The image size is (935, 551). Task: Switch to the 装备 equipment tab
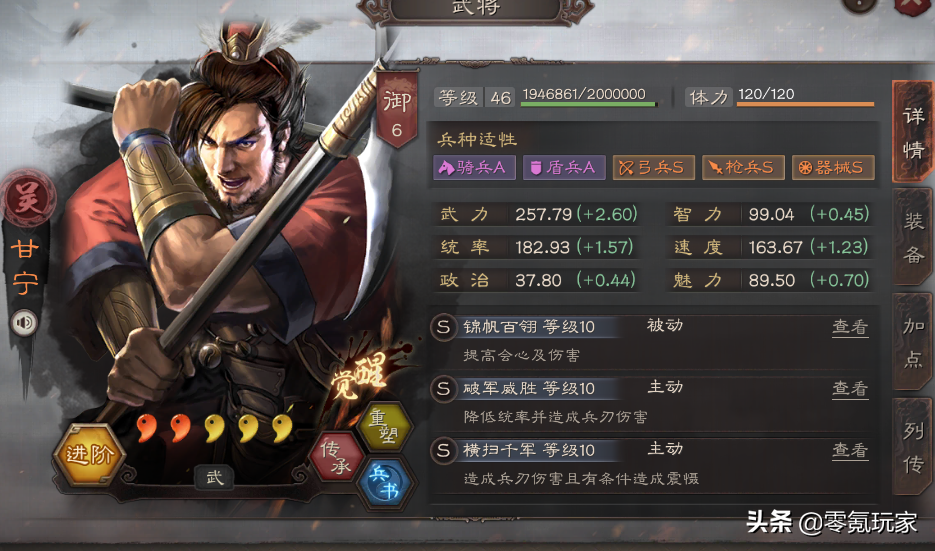912,237
